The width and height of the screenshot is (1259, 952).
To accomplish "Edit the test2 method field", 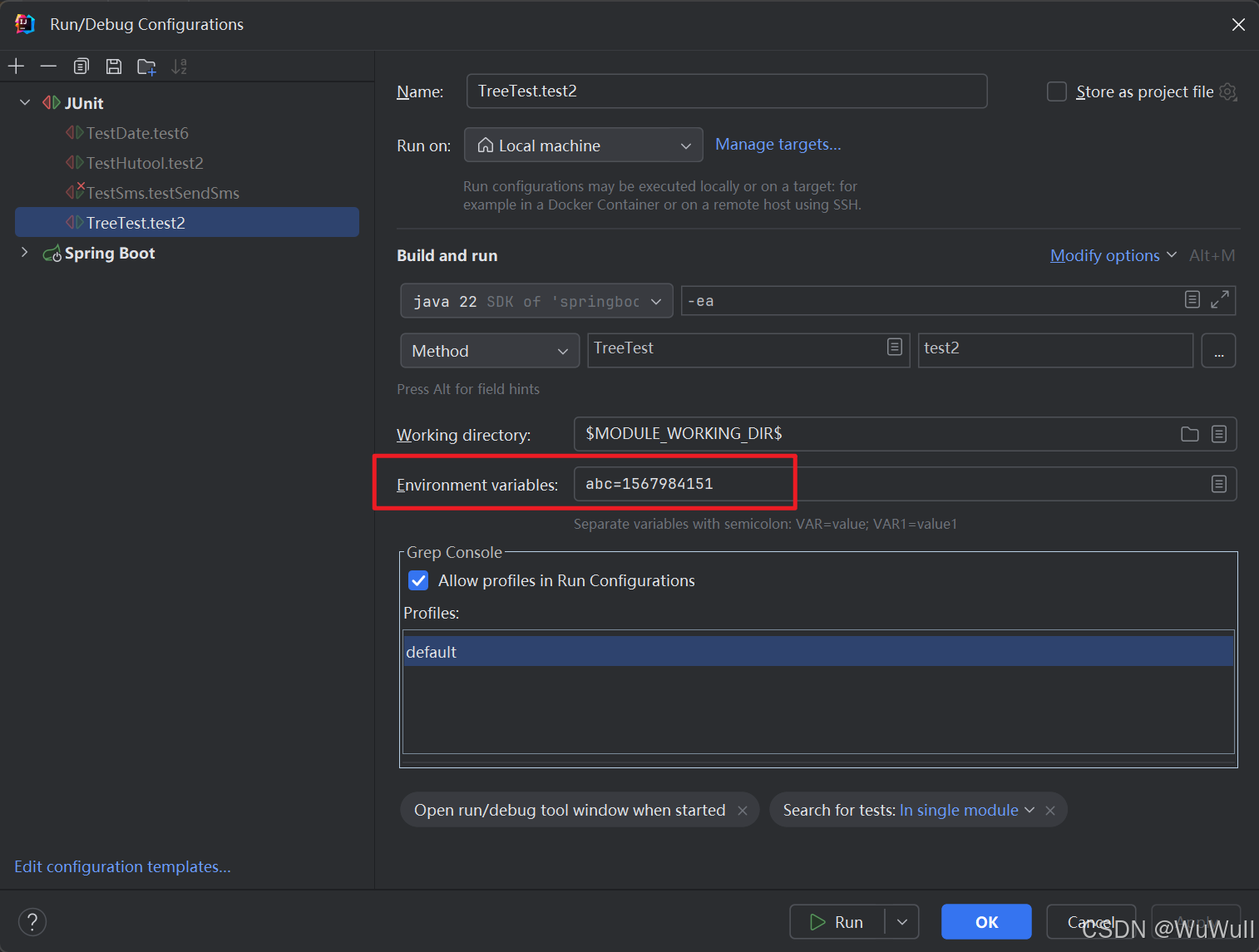I will click(x=1056, y=350).
